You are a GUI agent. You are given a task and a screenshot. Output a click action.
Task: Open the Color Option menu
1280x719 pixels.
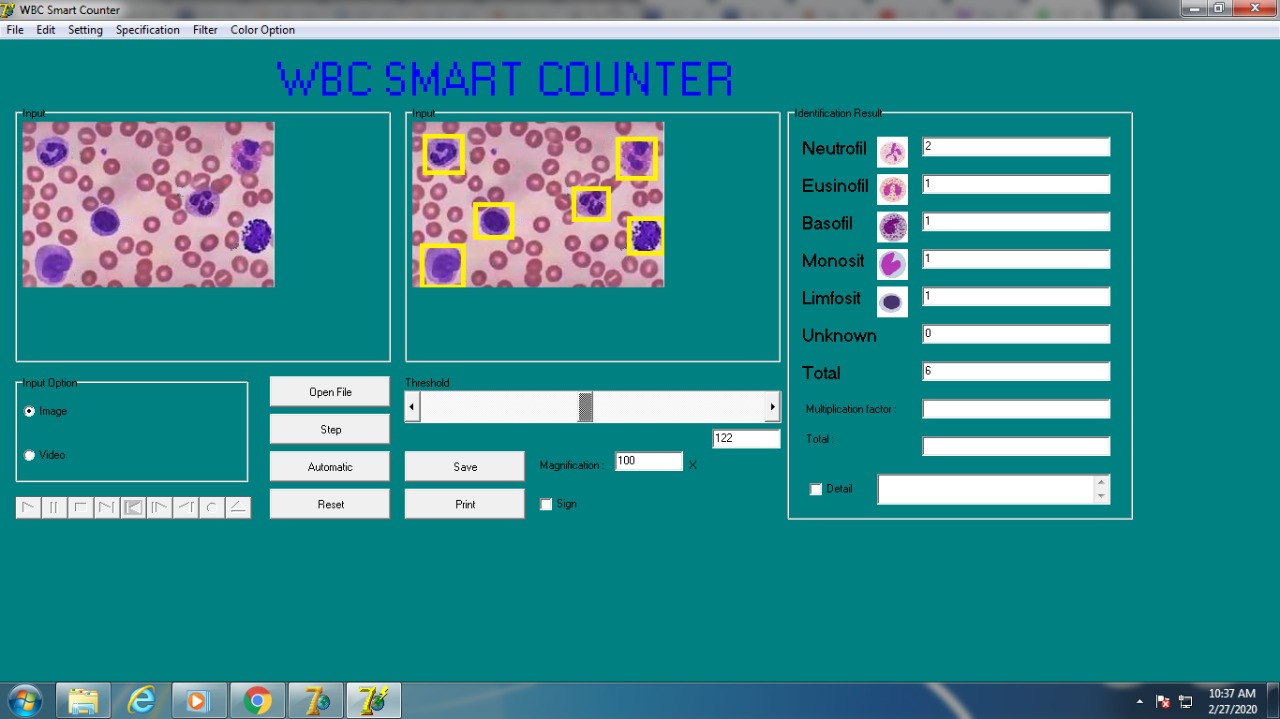(262, 30)
